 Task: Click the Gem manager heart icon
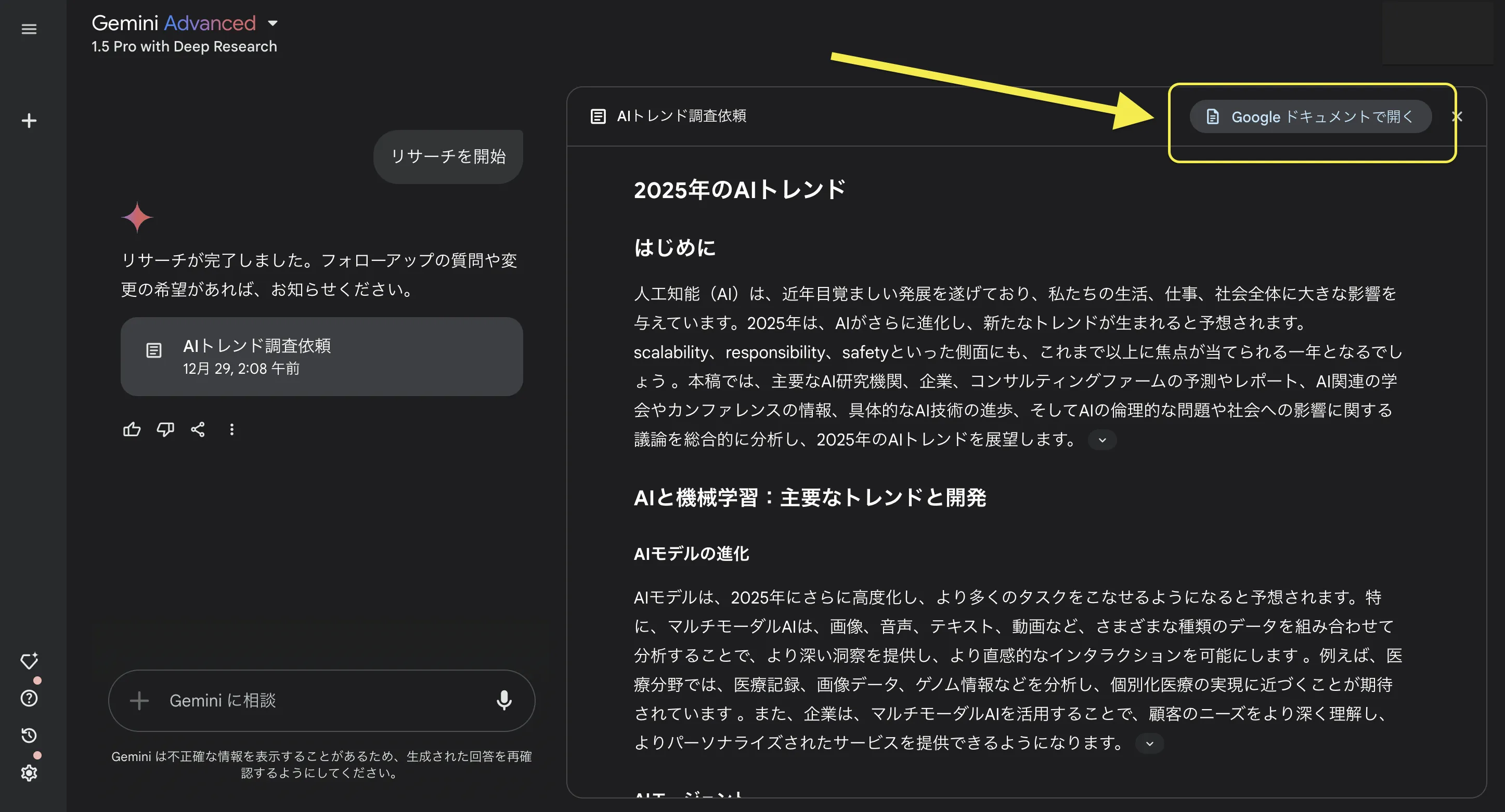29,661
